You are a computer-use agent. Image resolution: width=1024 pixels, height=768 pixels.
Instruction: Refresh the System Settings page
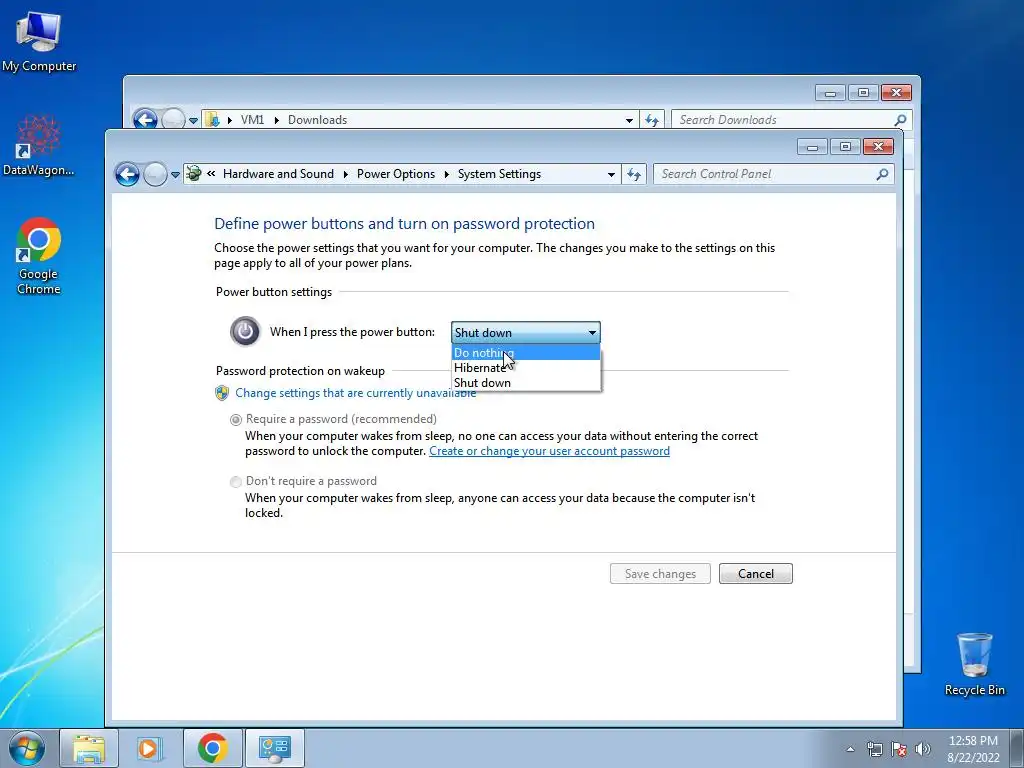pos(633,174)
